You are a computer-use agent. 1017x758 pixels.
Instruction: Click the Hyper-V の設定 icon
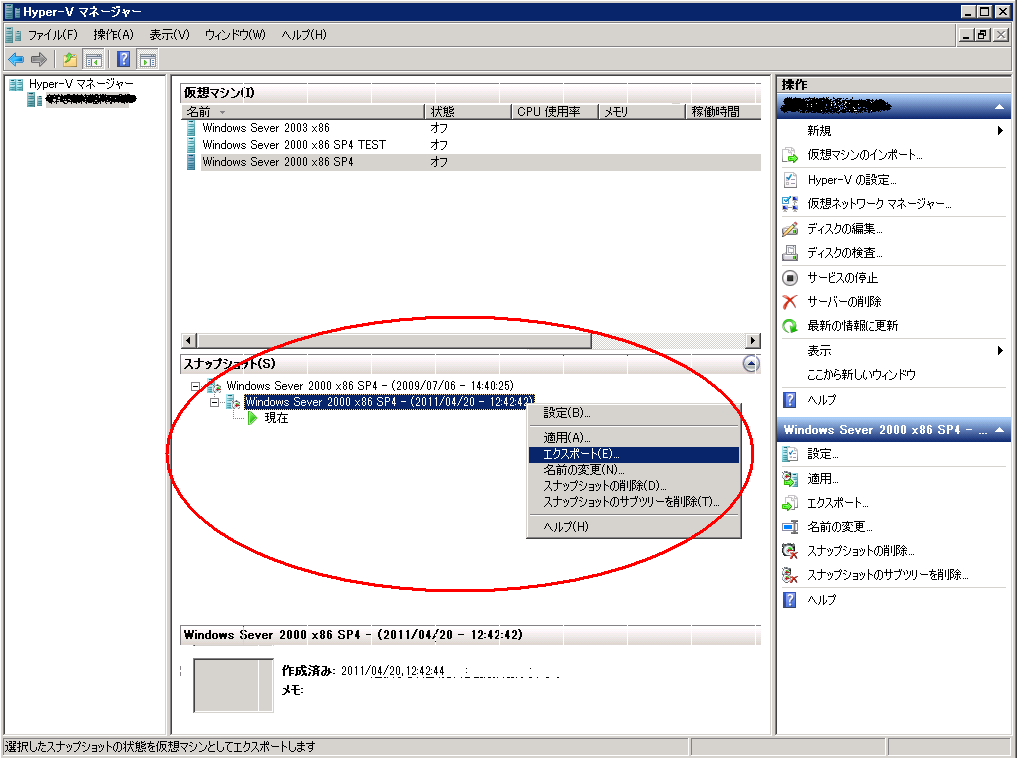pos(789,180)
